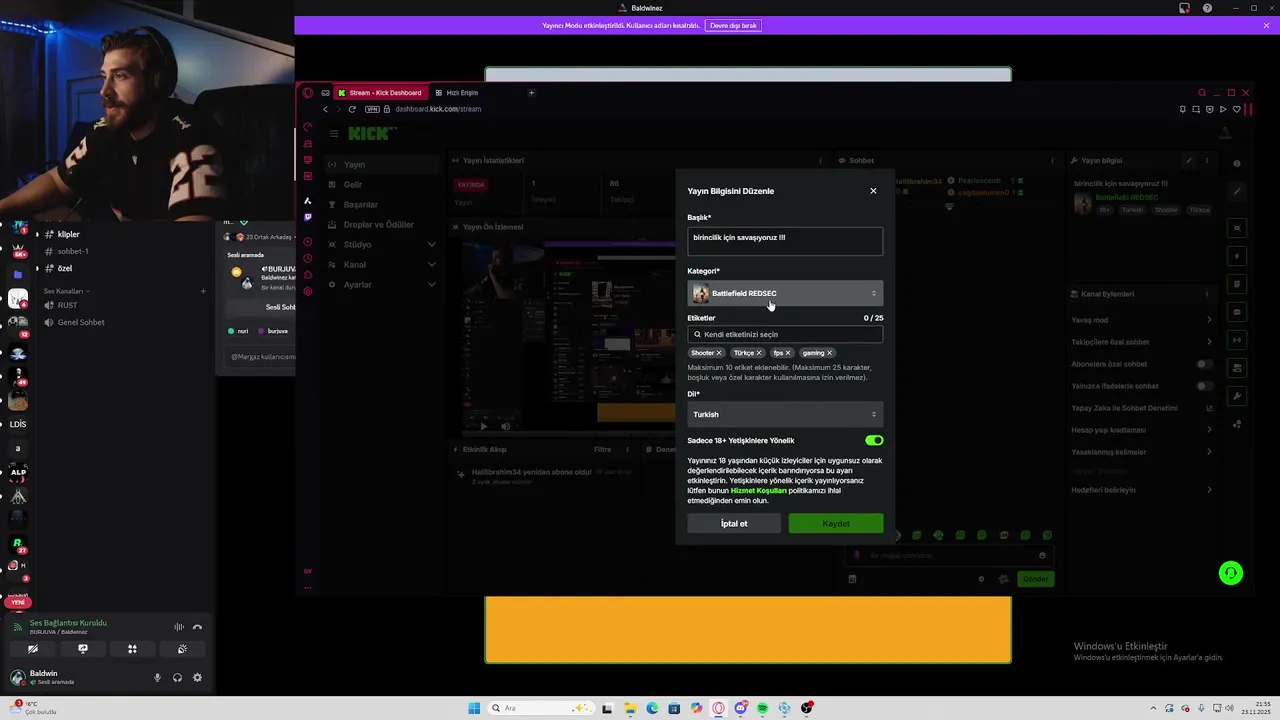Remove the Türkçe tag
The width and height of the screenshot is (1280, 720).
click(x=759, y=353)
